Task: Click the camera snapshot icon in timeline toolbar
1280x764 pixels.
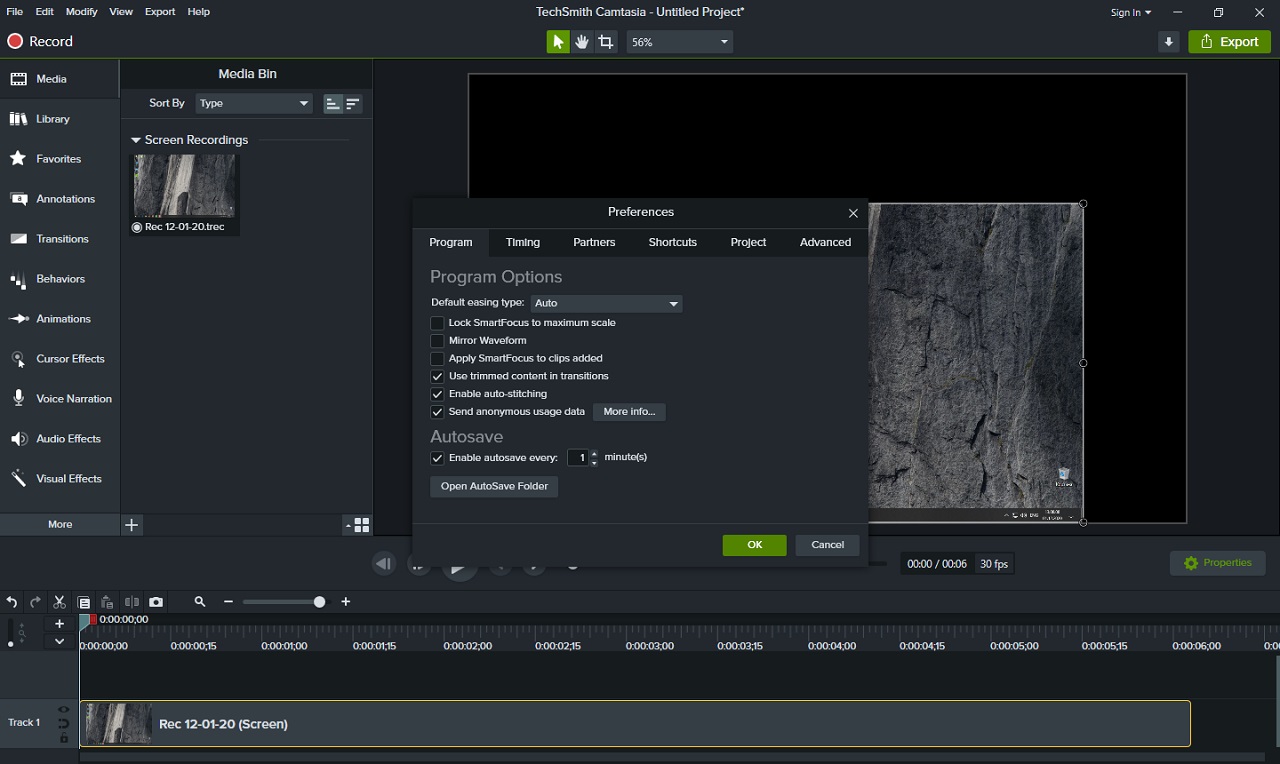Action: [x=156, y=602]
